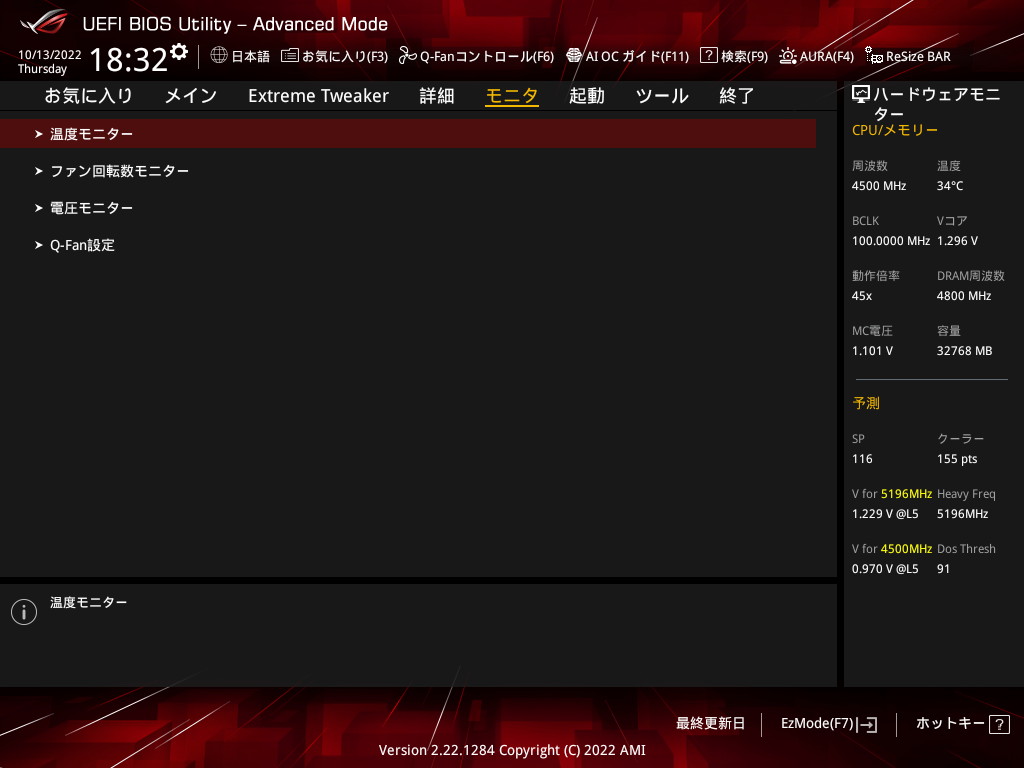
Task: Toggle ReSize BAR setting
Action: 908,56
